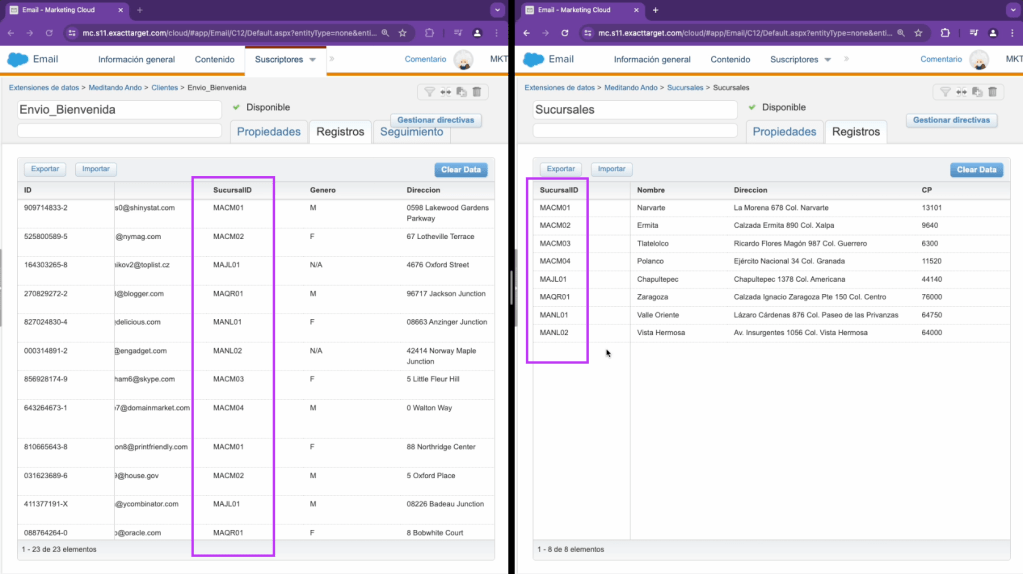Open Chrome extensions puzzle icon in Sucursales window

[x=944, y=33]
